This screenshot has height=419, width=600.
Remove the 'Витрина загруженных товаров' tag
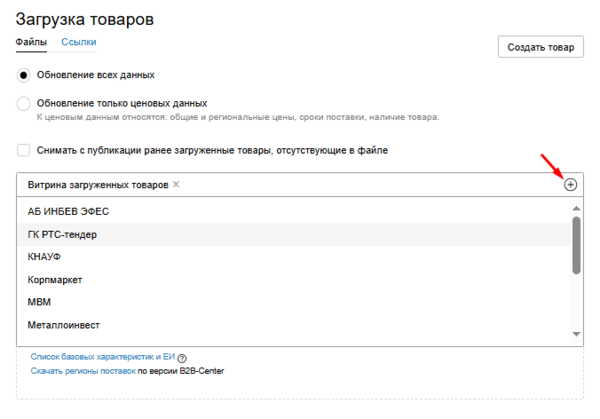tap(176, 184)
